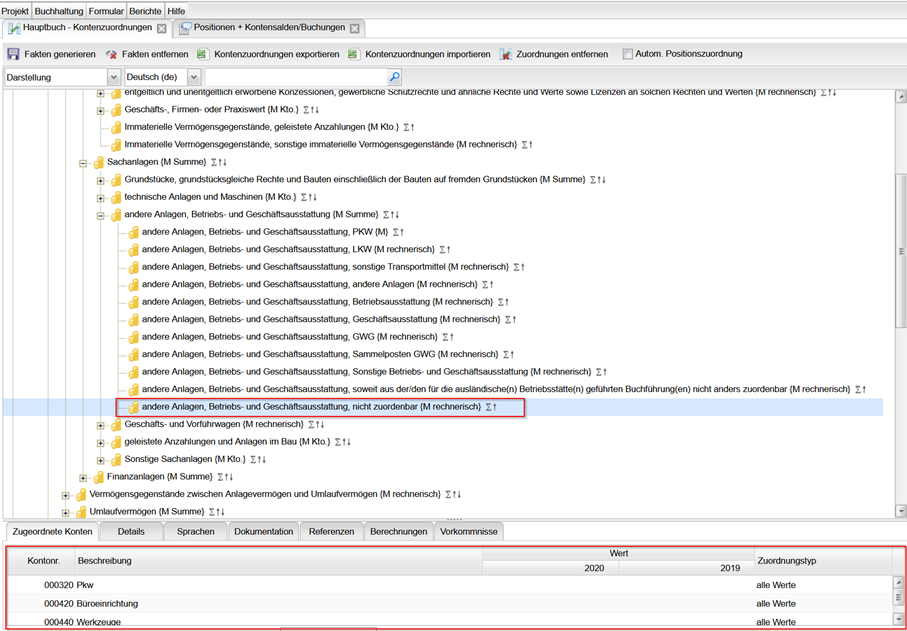The height and width of the screenshot is (631, 907).
Task: Click the Fakten generieren save icon
Action: (x=13, y=54)
